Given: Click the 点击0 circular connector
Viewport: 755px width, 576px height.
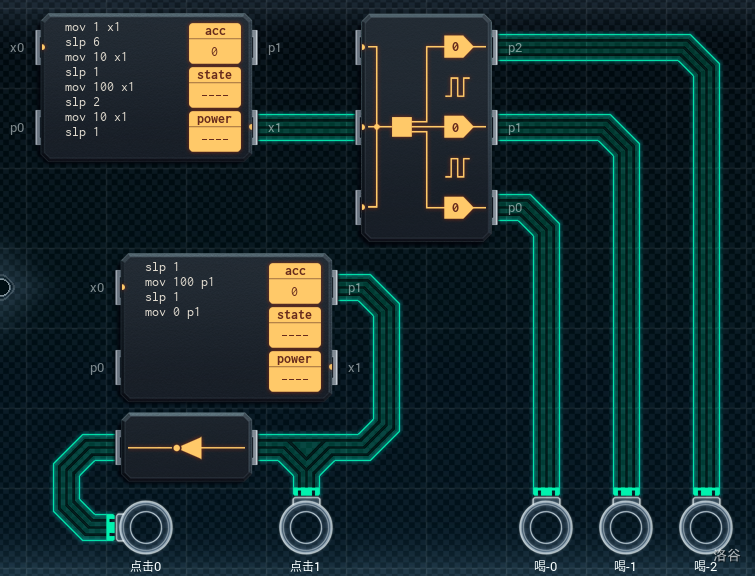Looking at the screenshot, I should click(x=145, y=527).
